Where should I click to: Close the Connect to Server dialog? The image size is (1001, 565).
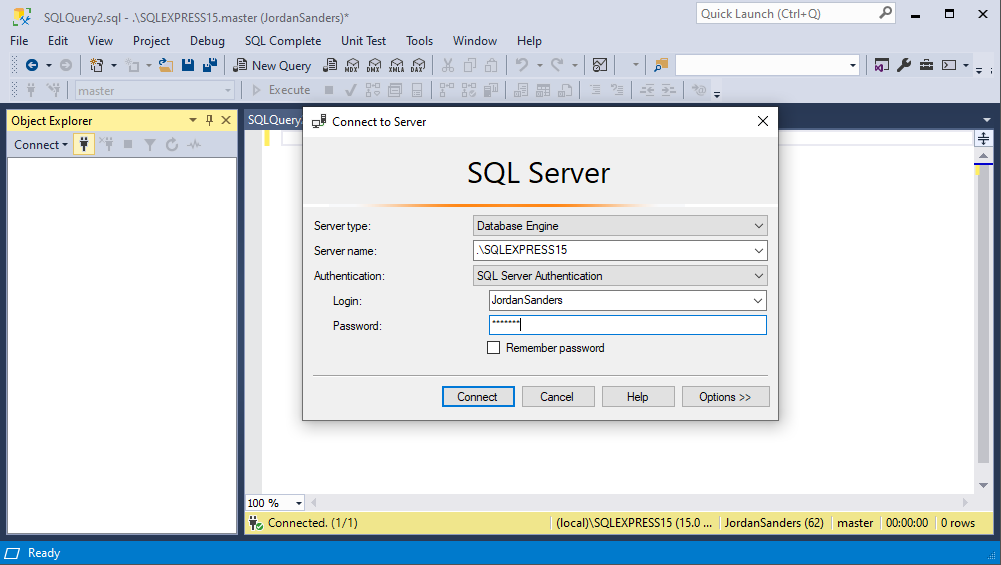click(763, 121)
